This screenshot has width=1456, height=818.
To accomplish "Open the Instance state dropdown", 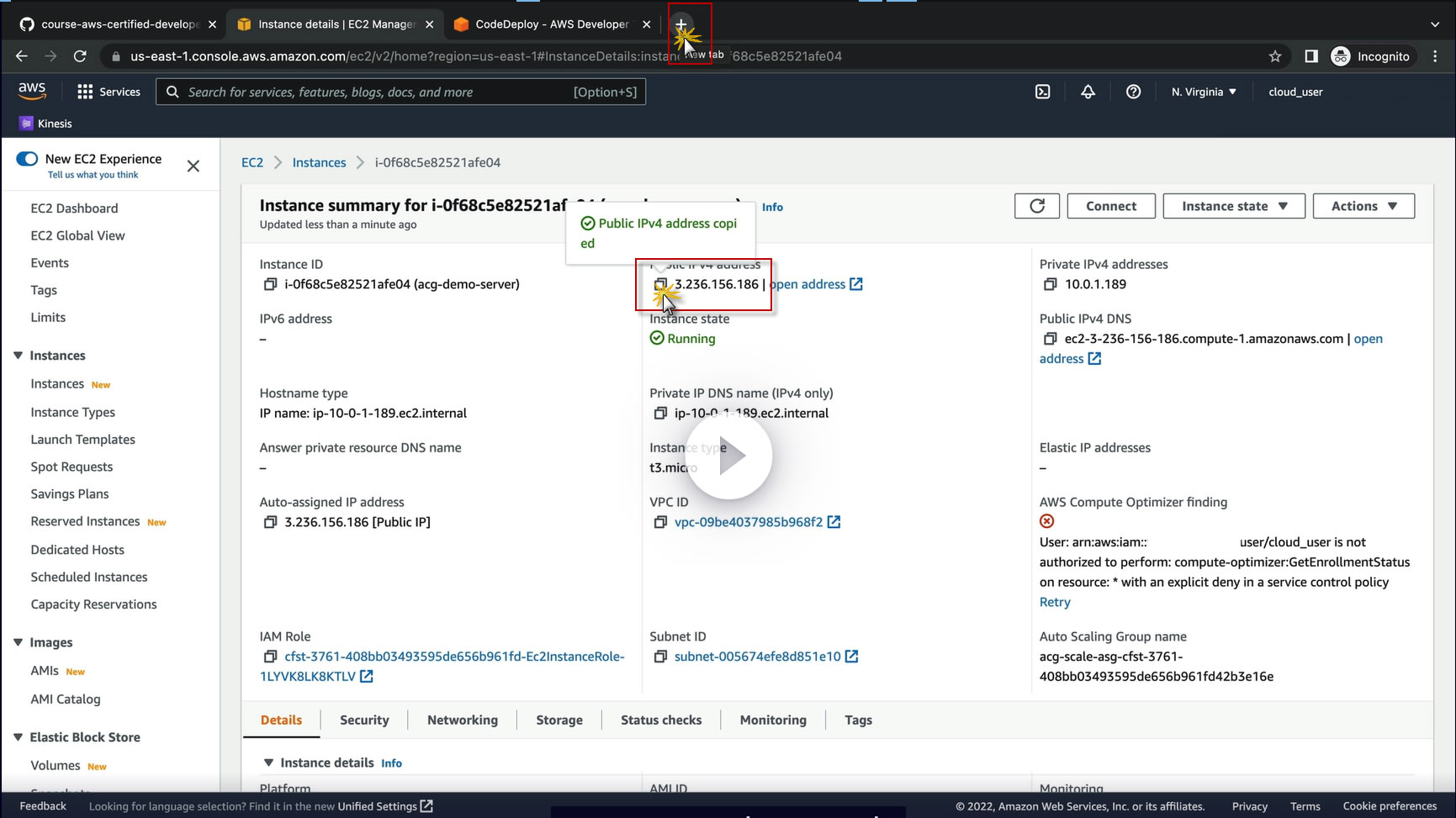I will 1234,206.
